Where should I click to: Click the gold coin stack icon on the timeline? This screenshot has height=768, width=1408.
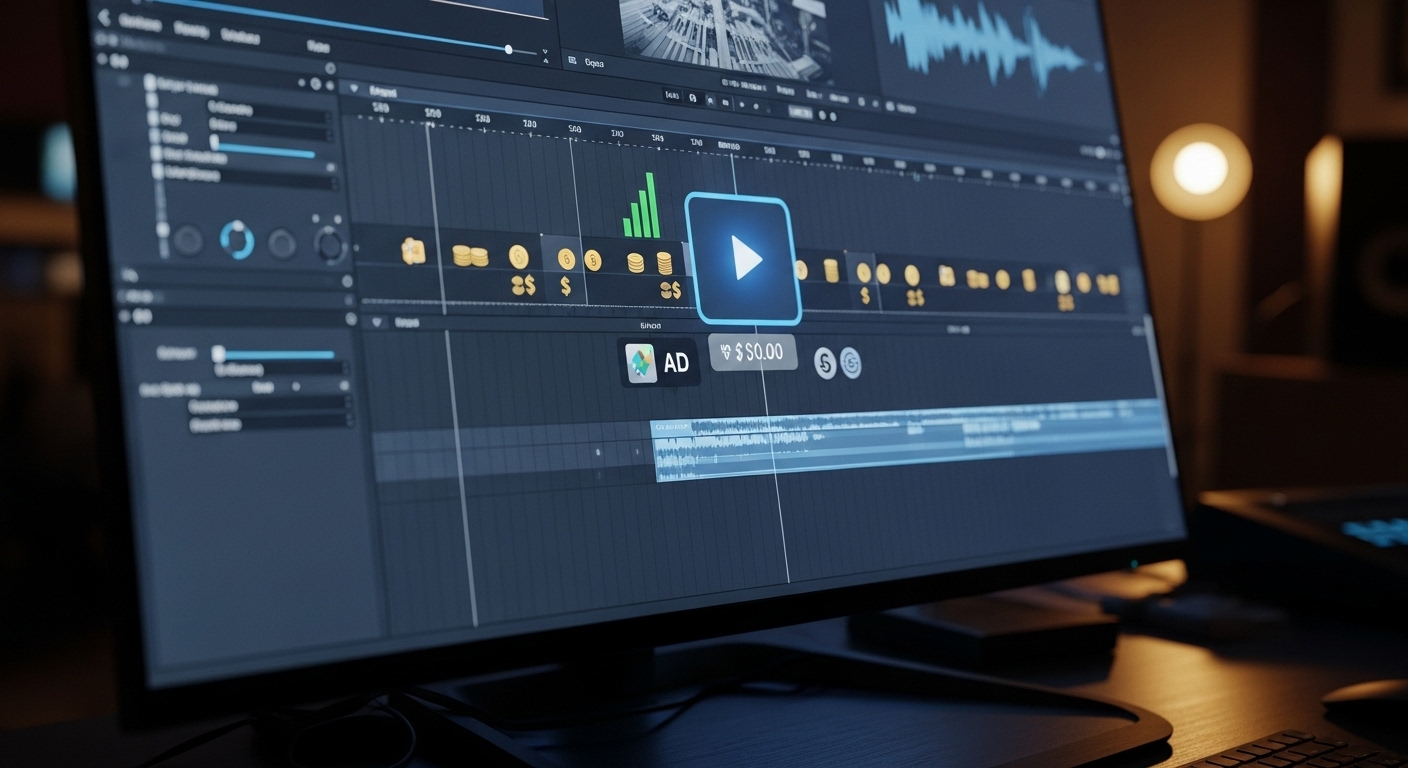pos(470,257)
